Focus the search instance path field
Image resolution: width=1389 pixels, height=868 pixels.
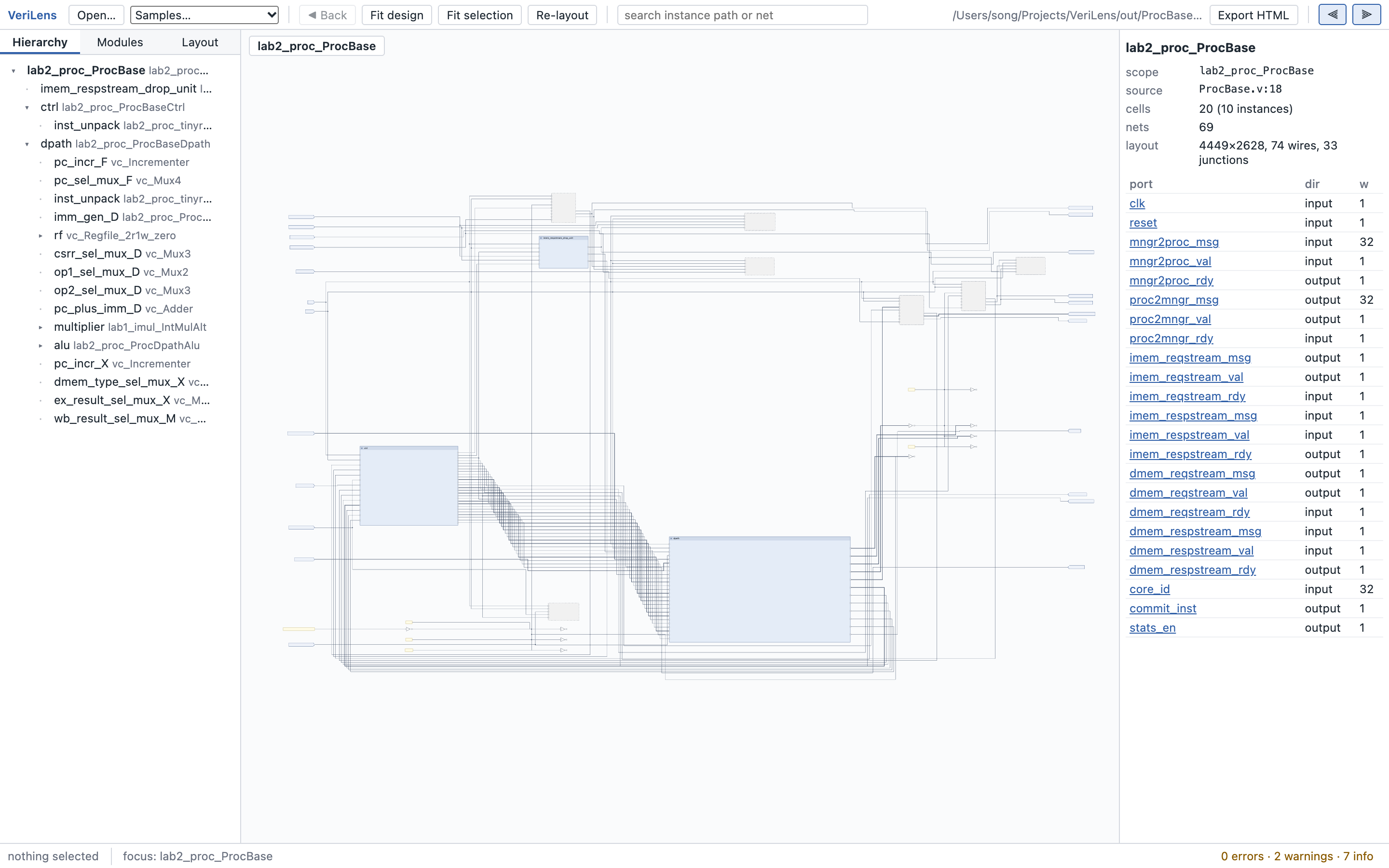tap(742, 15)
